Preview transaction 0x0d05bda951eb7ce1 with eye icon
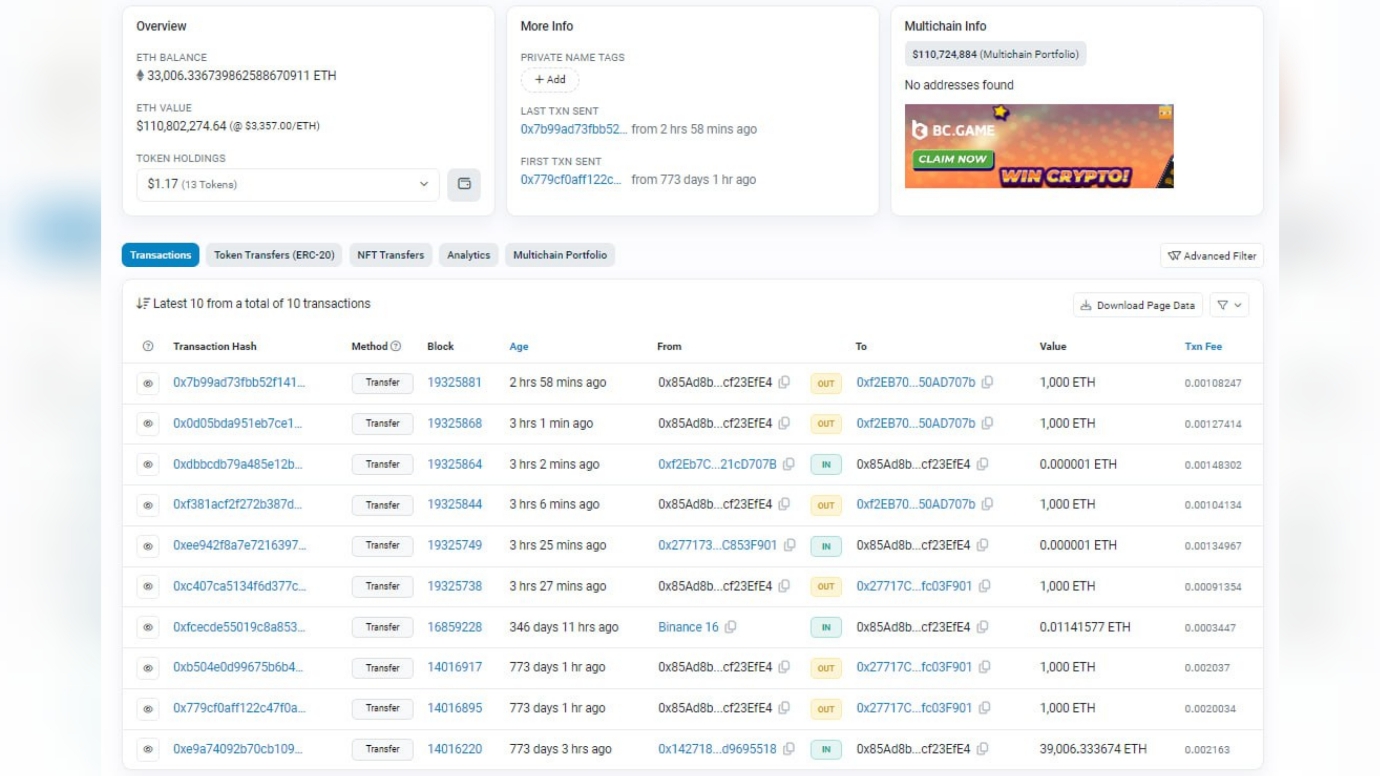Screen dimensions: 1380x776 pyautogui.click(x=148, y=424)
